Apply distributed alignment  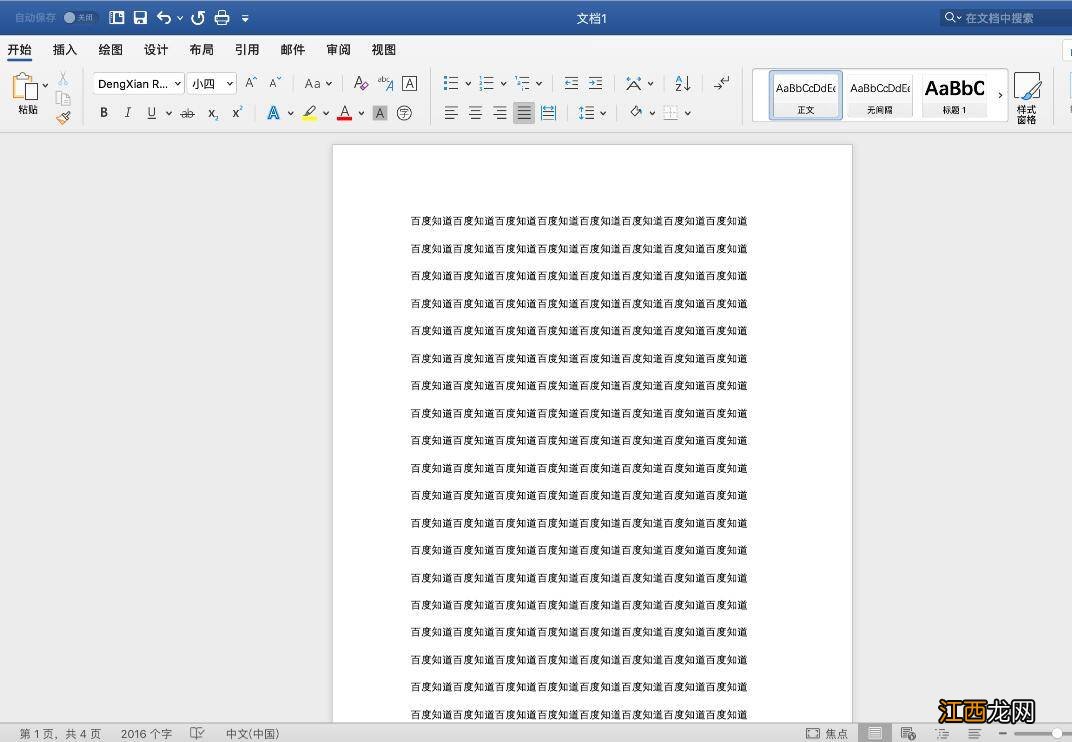[548, 113]
